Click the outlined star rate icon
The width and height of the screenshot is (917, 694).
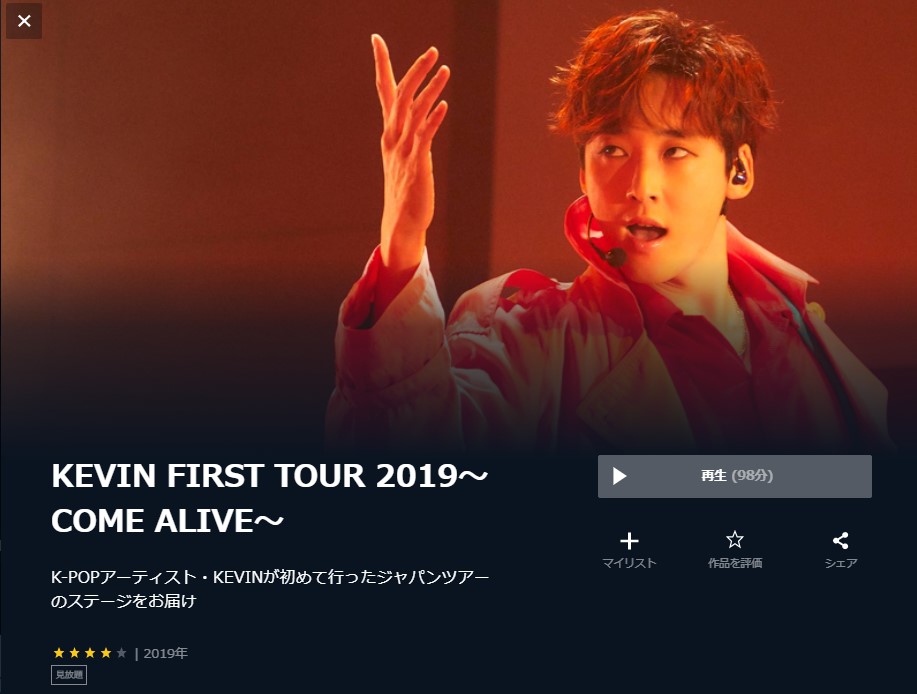(735, 540)
